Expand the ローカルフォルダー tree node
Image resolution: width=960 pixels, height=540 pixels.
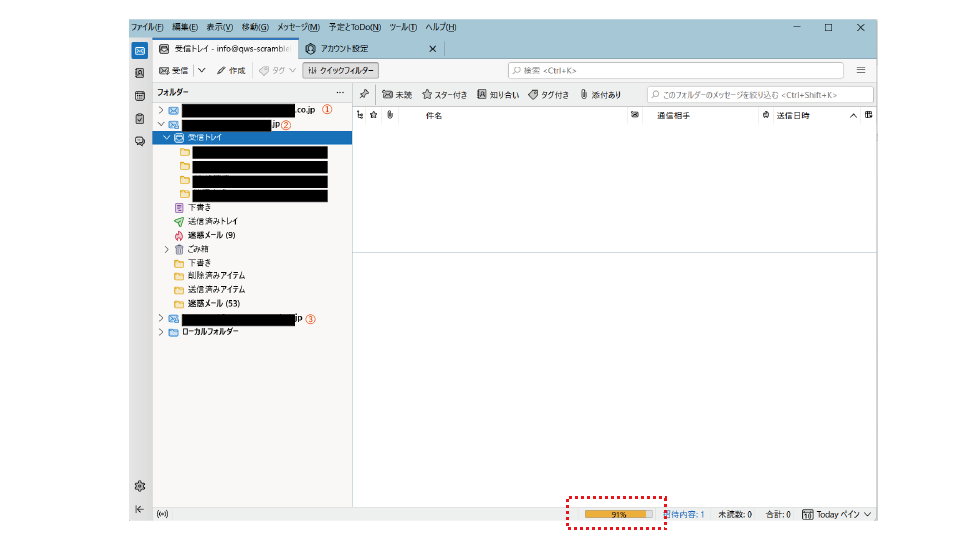click(x=160, y=332)
